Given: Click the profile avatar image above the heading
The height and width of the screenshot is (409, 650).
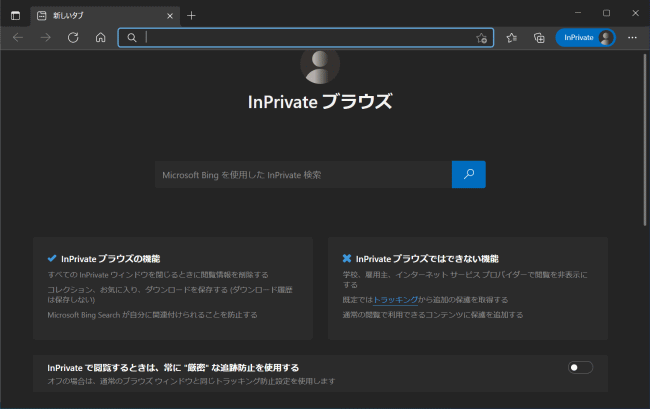Looking at the screenshot, I should point(320,66).
